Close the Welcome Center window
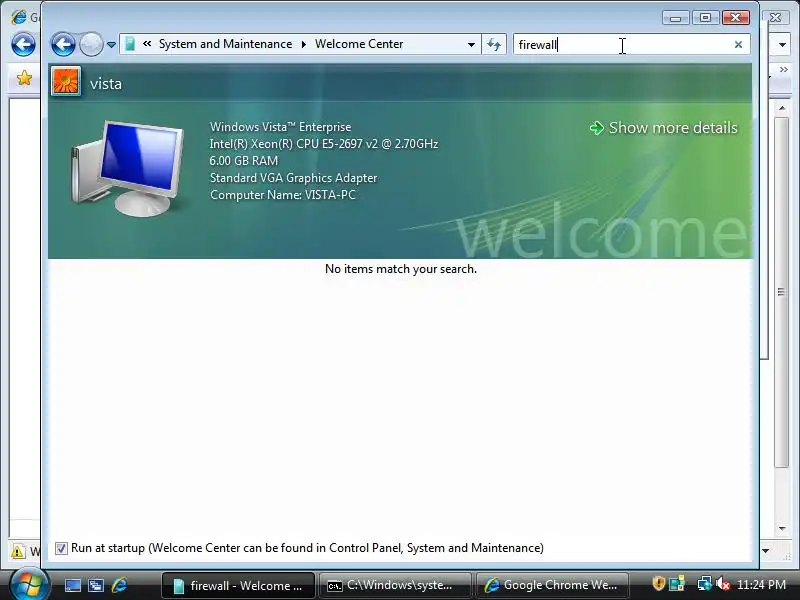Image resolution: width=800 pixels, height=600 pixels. 736,18
